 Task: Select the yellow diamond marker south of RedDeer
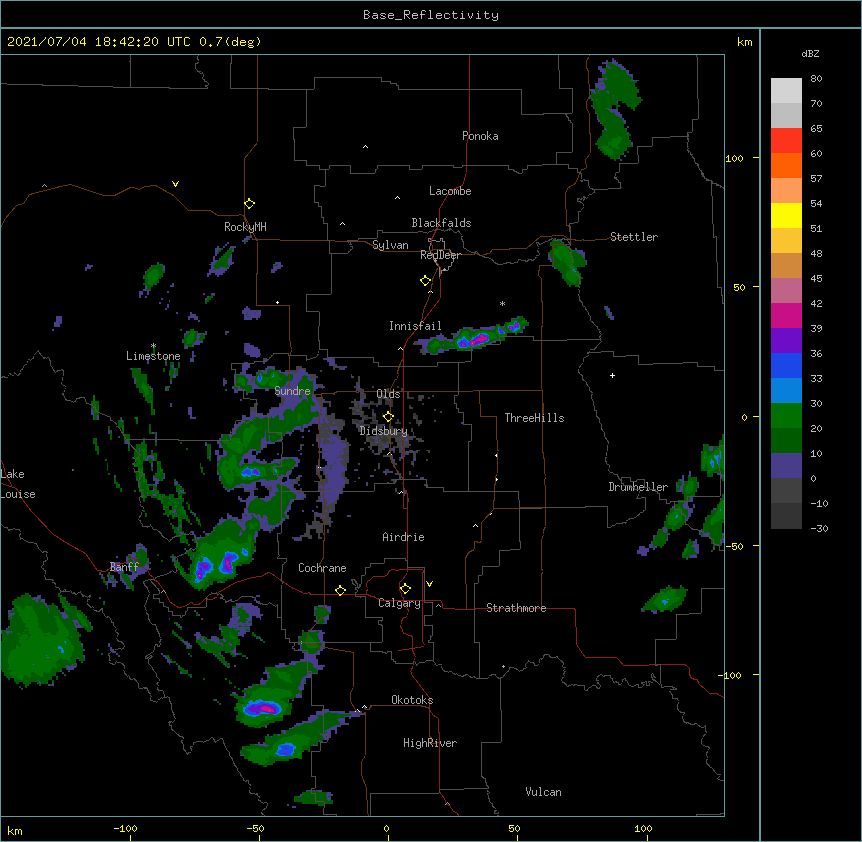[x=425, y=280]
